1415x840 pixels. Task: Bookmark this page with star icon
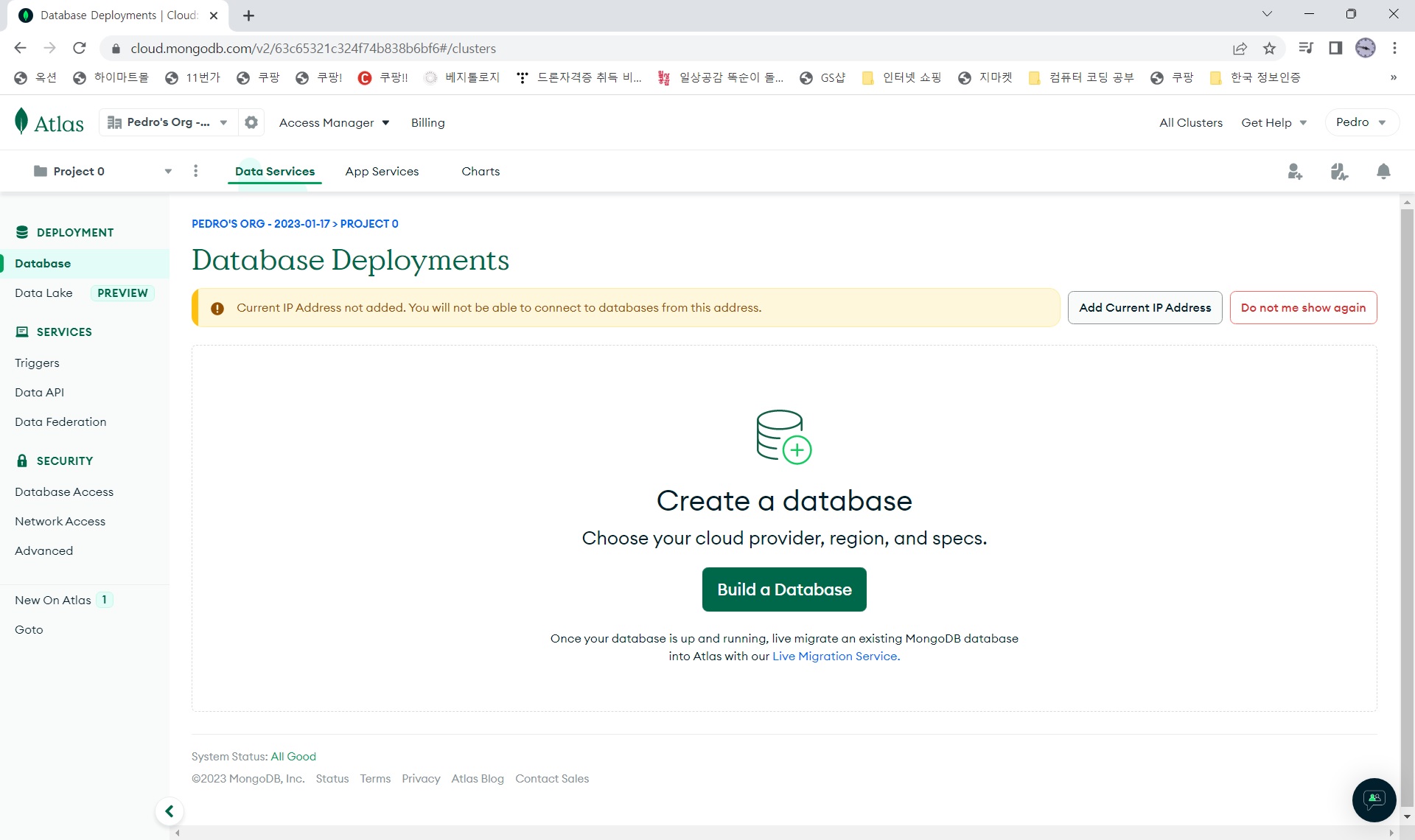[x=1269, y=48]
